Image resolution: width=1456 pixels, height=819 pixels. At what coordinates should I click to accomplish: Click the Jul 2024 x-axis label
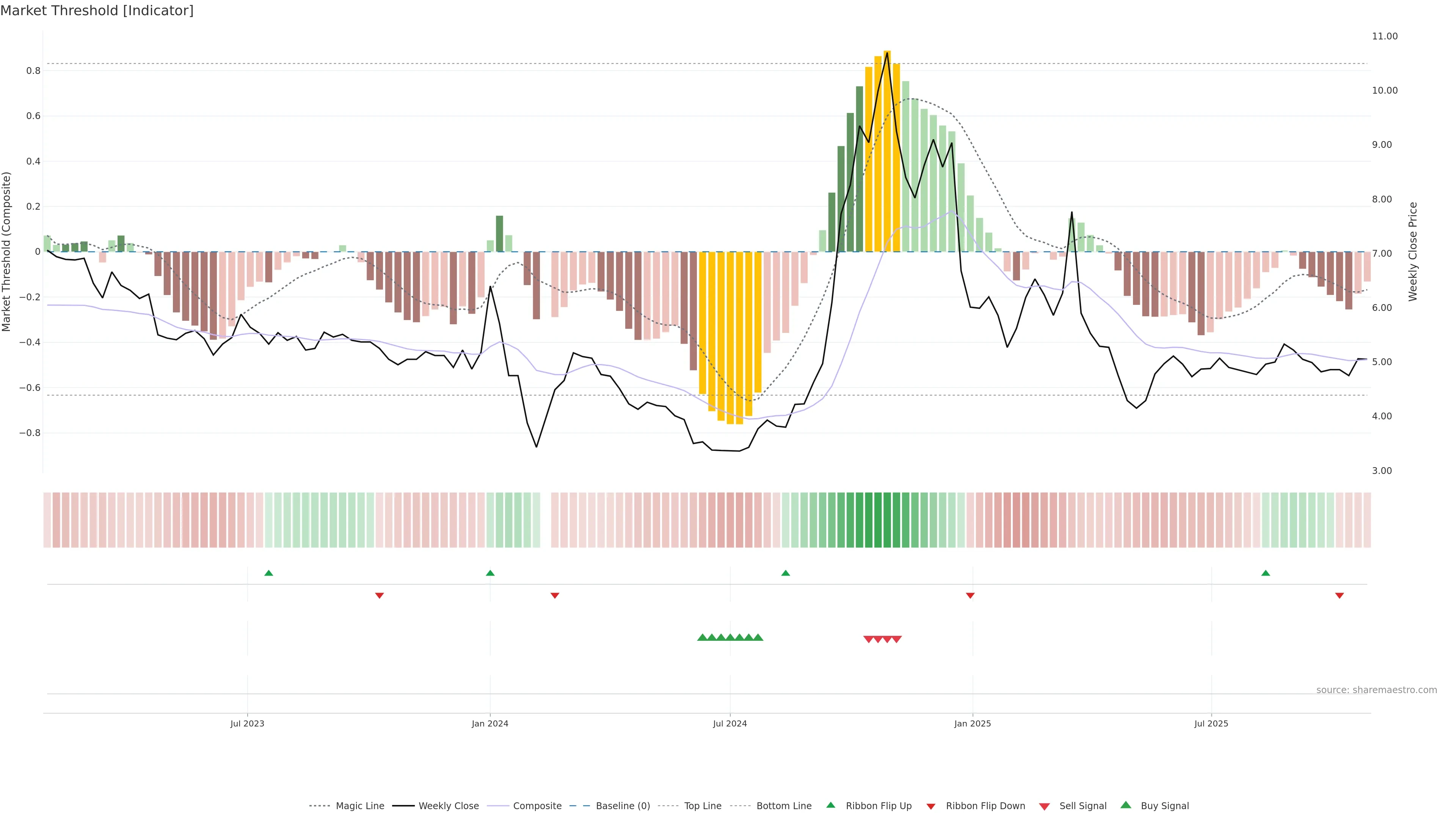tap(730, 723)
